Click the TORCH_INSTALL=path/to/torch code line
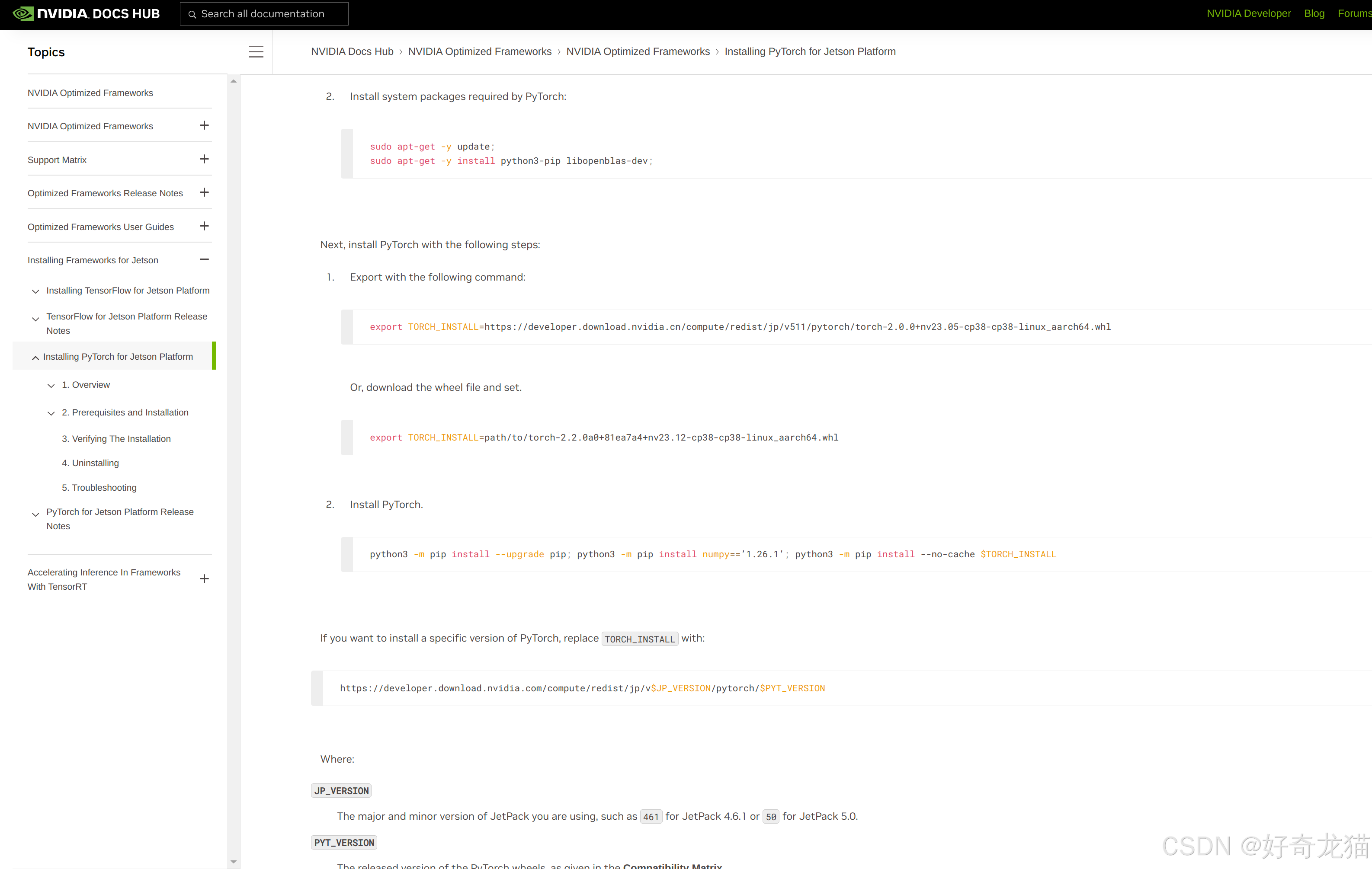Viewport: 1372px width, 869px height. (604, 438)
